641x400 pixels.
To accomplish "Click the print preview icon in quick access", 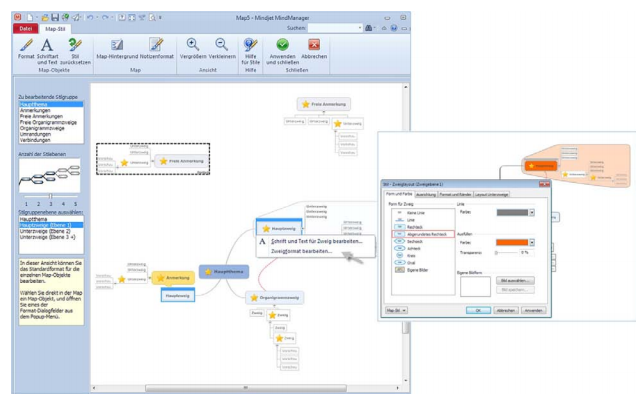I will point(152,17).
